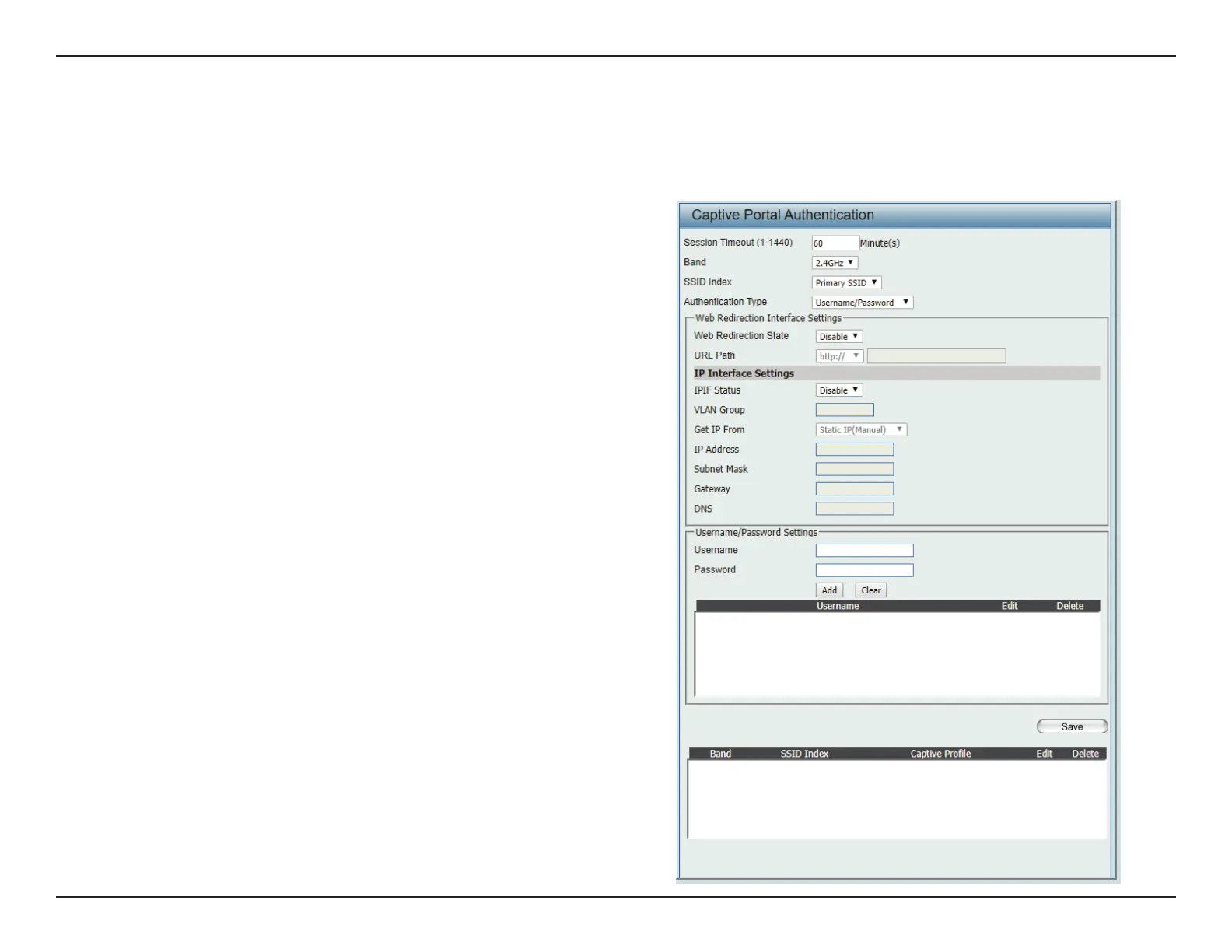Open the Web Redirection State dropdown
Screen dimensions: 1232x952
click(x=838, y=336)
